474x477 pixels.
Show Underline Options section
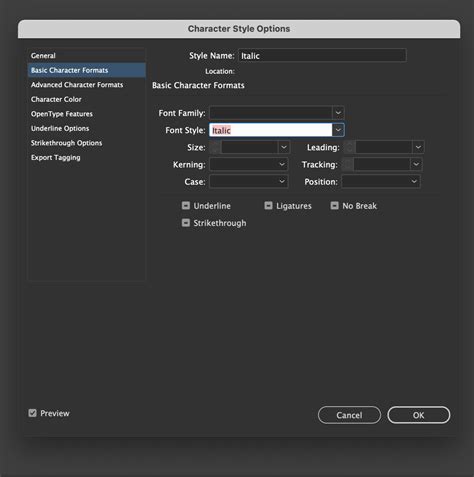[86, 128]
